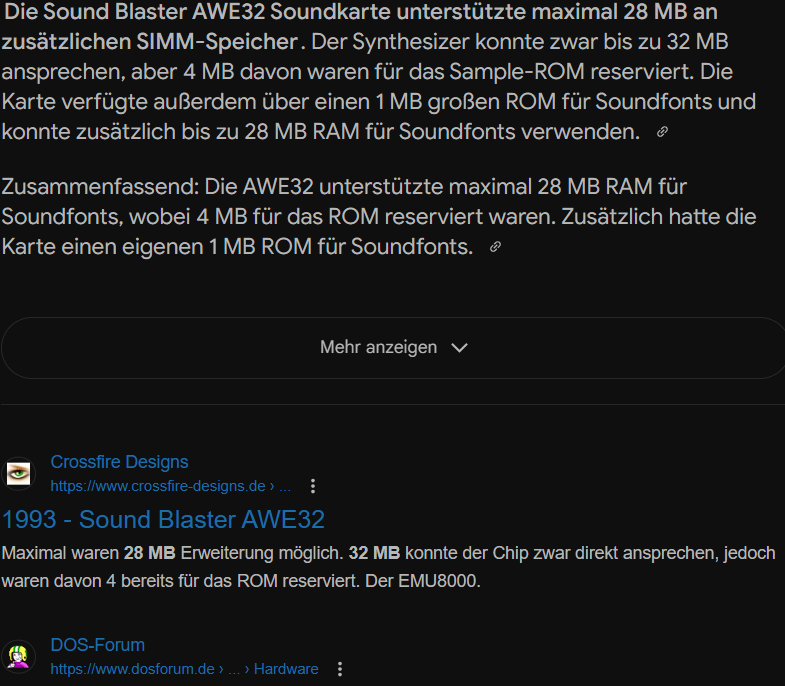The height and width of the screenshot is (686, 785).
Task: Open source link icon after first paragraph
Action: tap(662, 132)
